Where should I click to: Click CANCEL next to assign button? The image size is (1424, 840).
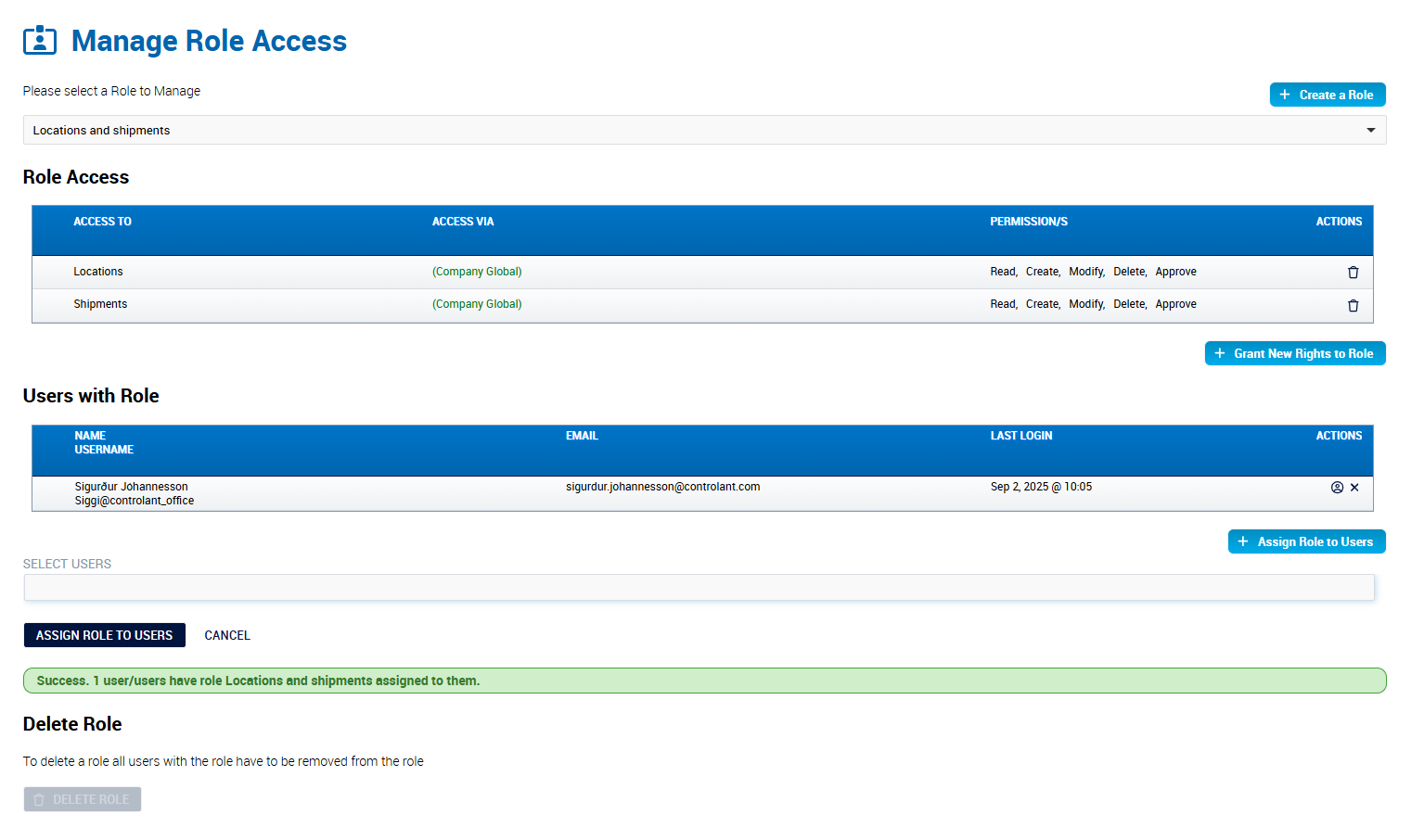[227, 635]
